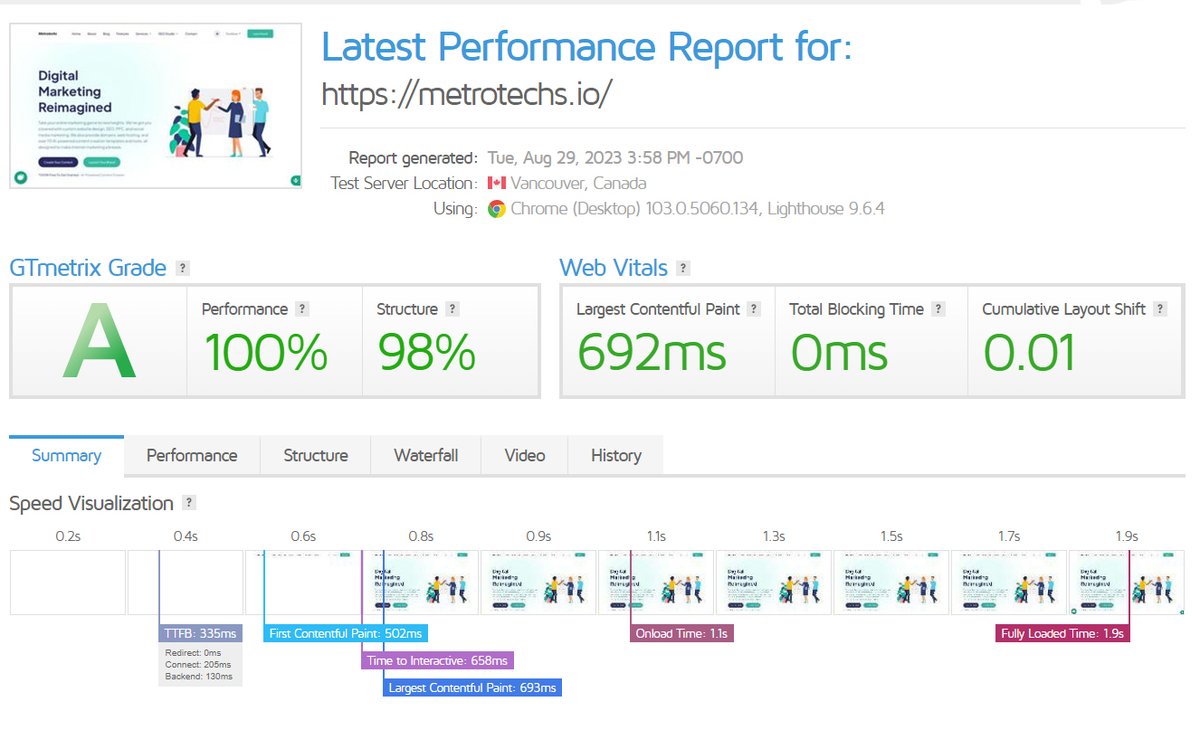Open help icon beside GTmetrix Grade heading

coord(182,268)
